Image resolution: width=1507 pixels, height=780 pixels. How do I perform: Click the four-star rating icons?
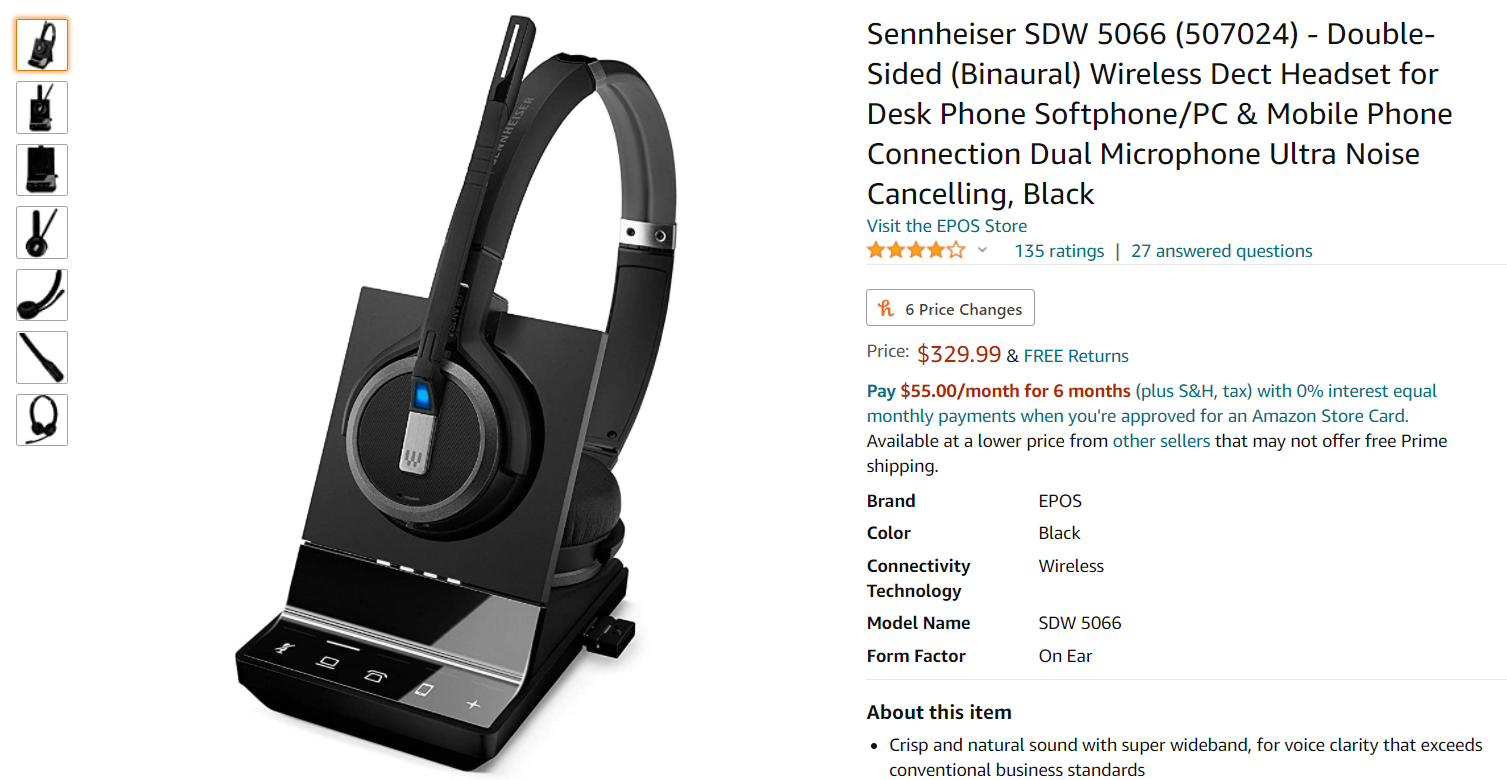916,250
